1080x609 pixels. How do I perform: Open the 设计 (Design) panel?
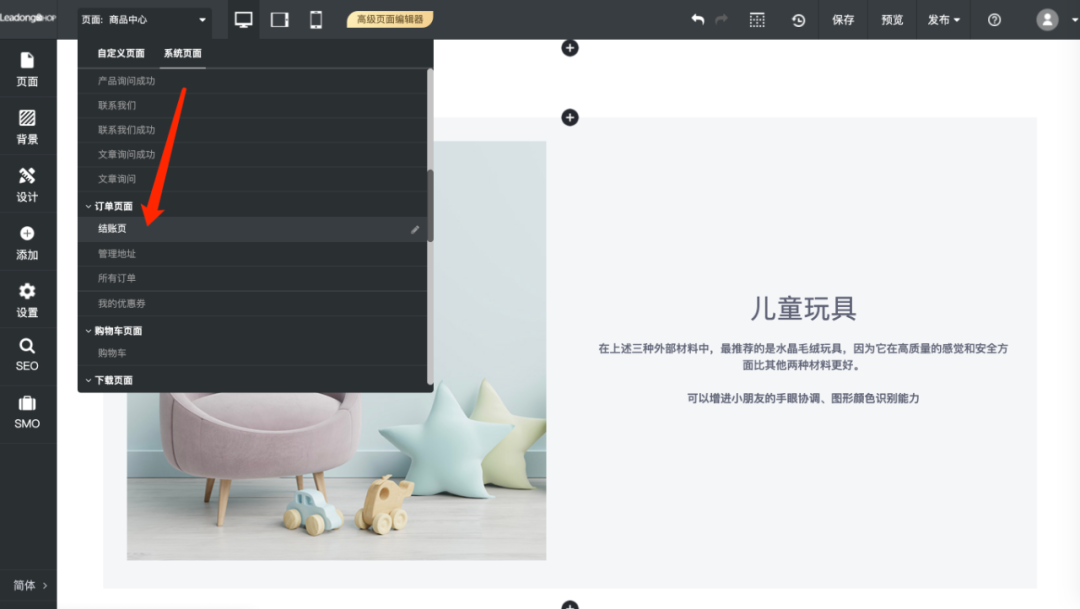pyautogui.click(x=27, y=184)
